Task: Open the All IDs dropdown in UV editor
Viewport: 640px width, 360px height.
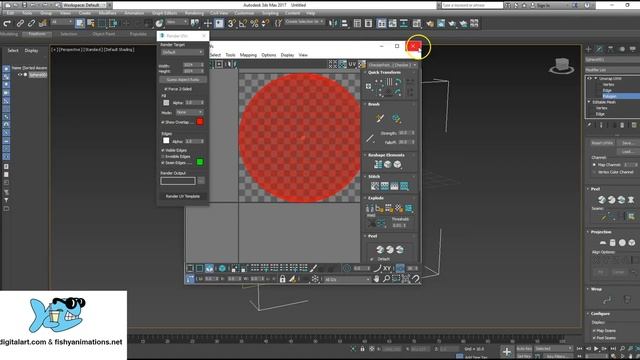Action: 347,279
